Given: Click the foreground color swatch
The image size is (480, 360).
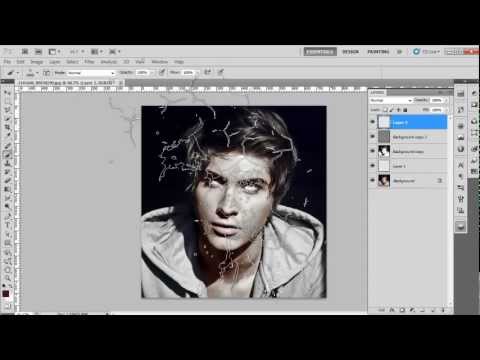Looking at the screenshot, I should click(x=6, y=294).
